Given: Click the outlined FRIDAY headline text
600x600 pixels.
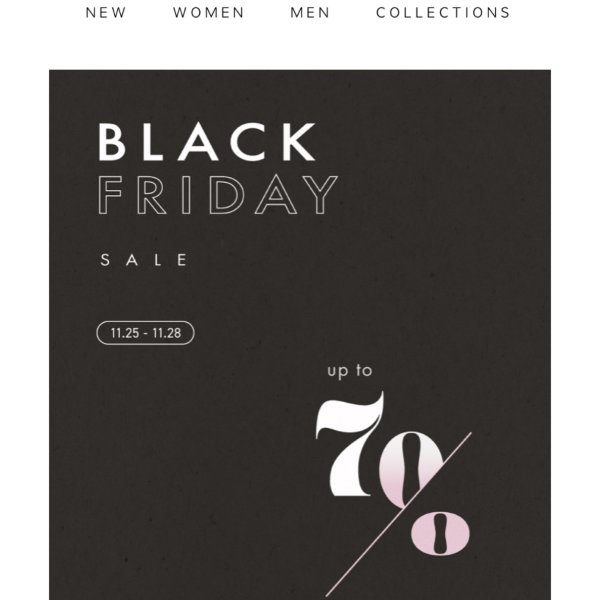Looking at the screenshot, I should (218, 194).
